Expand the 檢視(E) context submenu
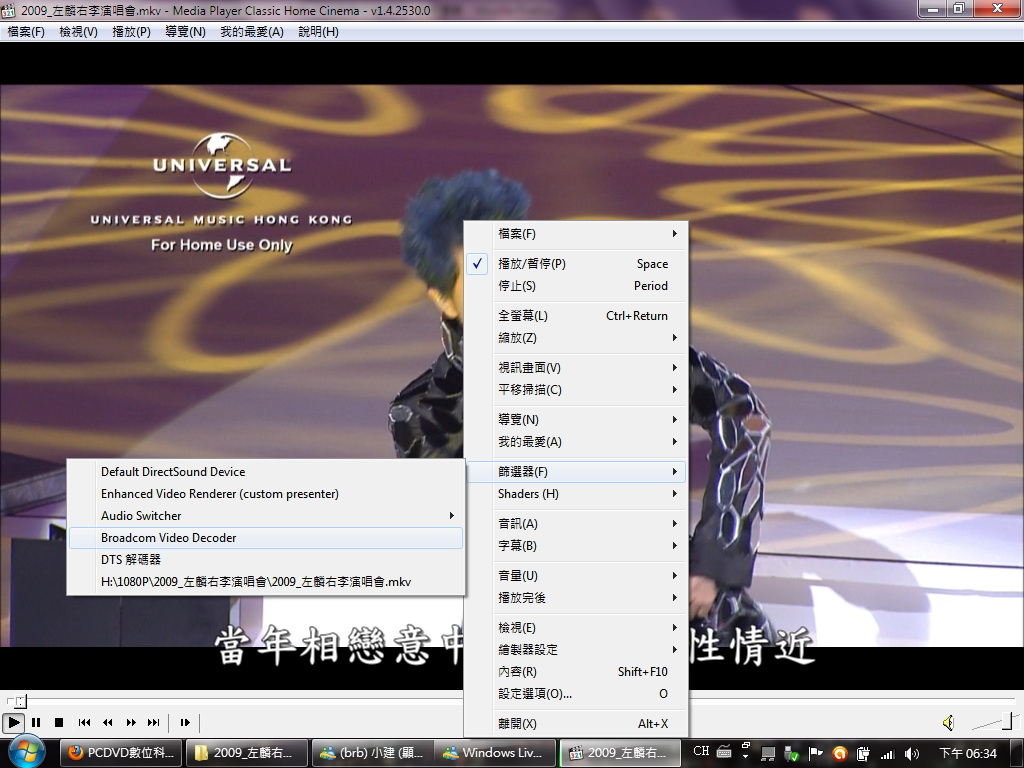1024x768 pixels. (576, 628)
